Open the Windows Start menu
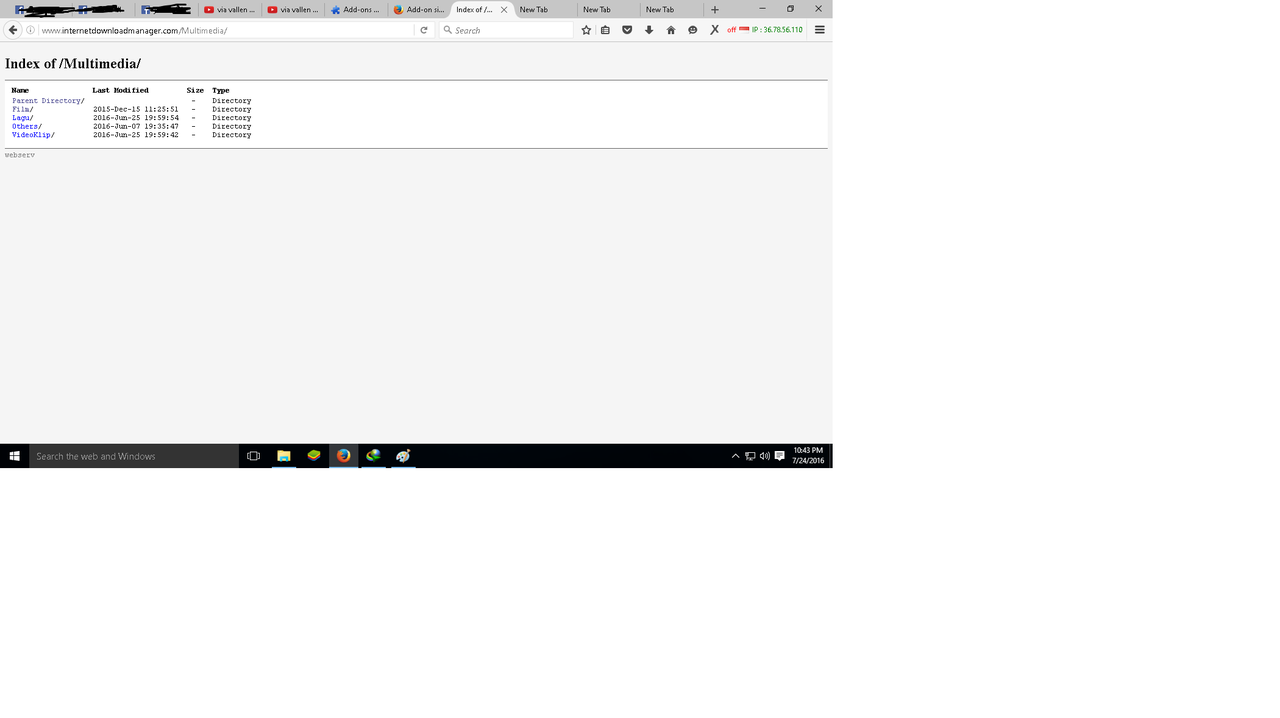The height and width of the screenshot is (718, 1280). pos(14,456)
